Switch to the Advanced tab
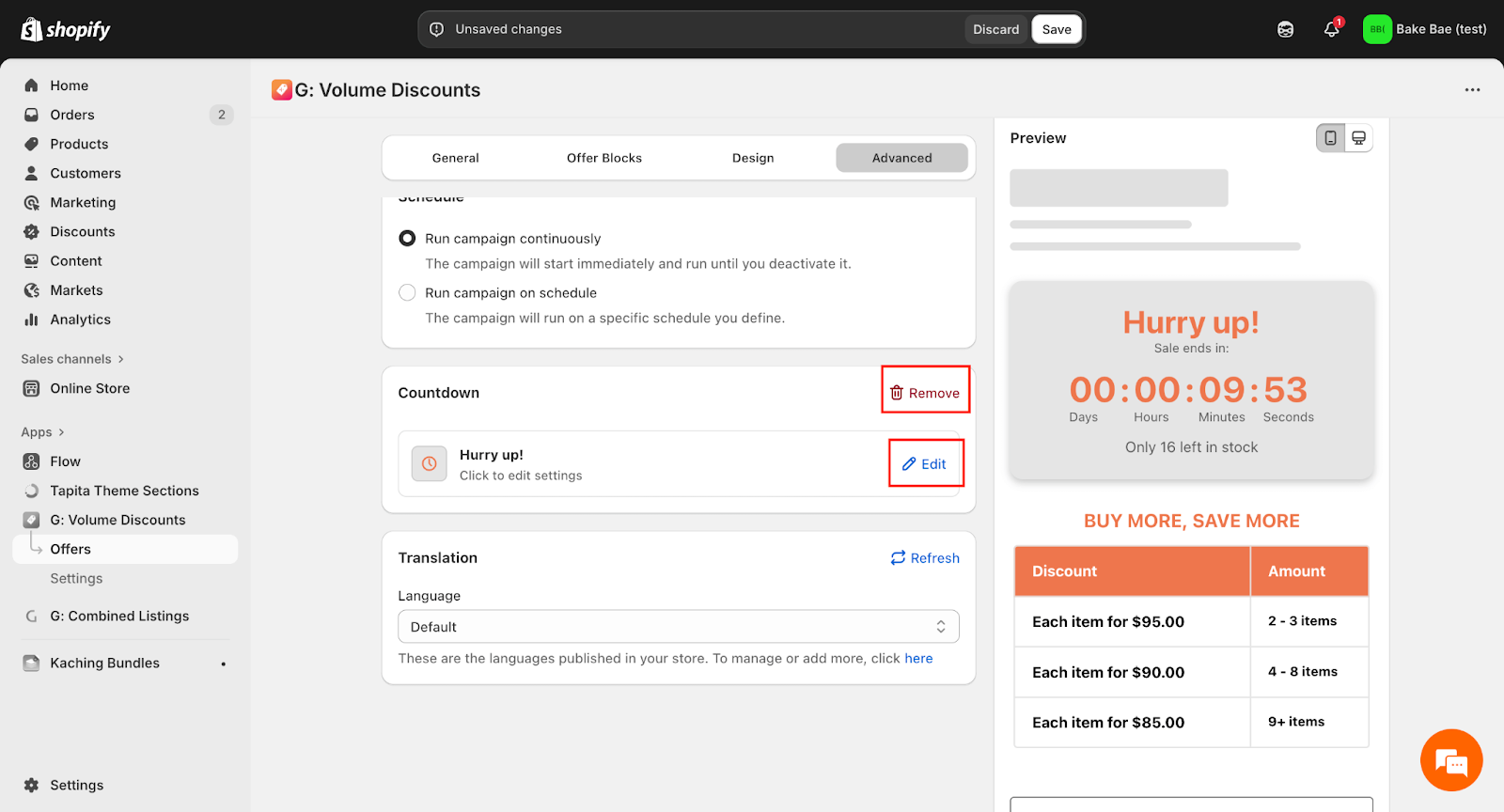Screen dimensions: 1504x812 coord(902,158)
